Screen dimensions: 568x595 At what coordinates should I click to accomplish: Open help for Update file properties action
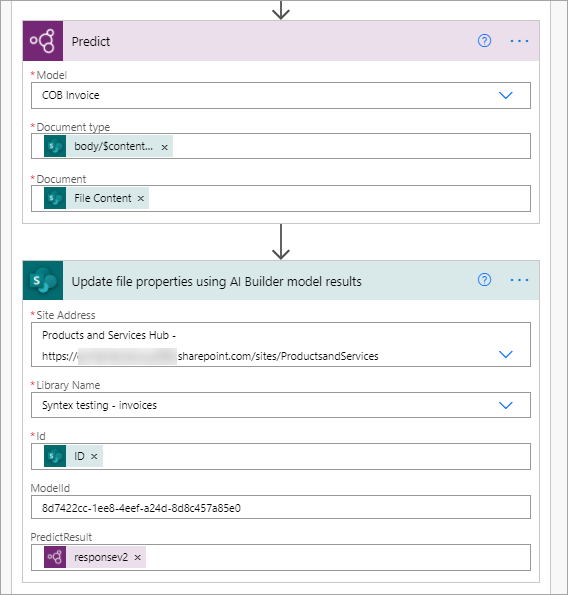(x=484, y=280)
